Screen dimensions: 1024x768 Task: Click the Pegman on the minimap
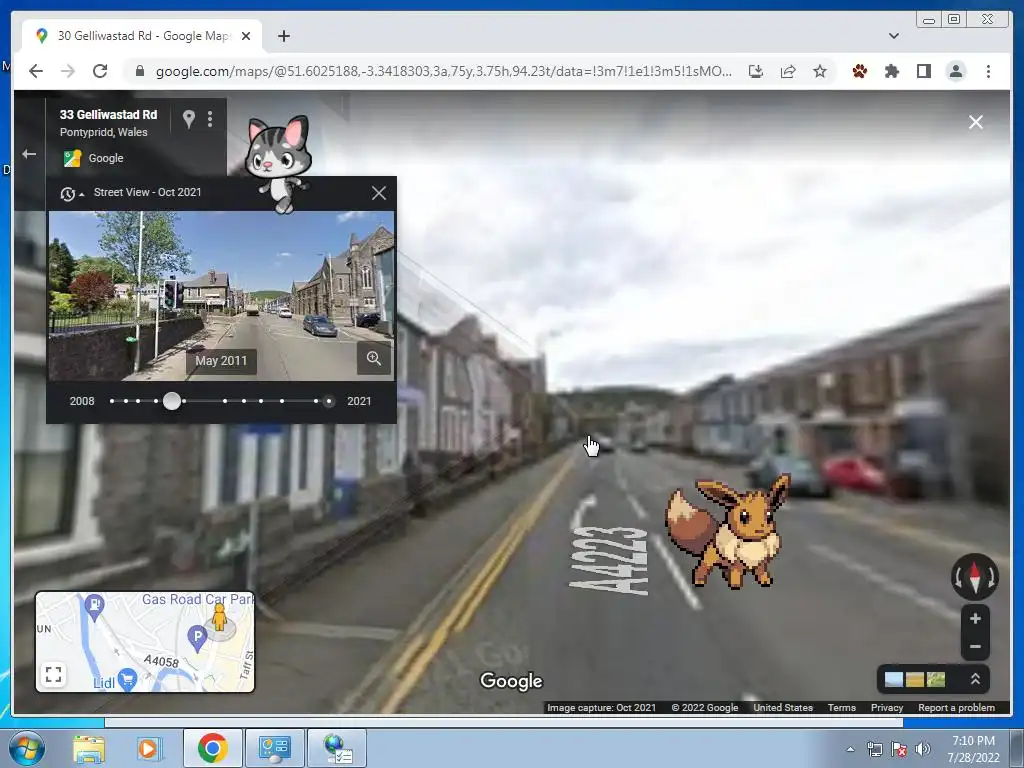point(219,618)
